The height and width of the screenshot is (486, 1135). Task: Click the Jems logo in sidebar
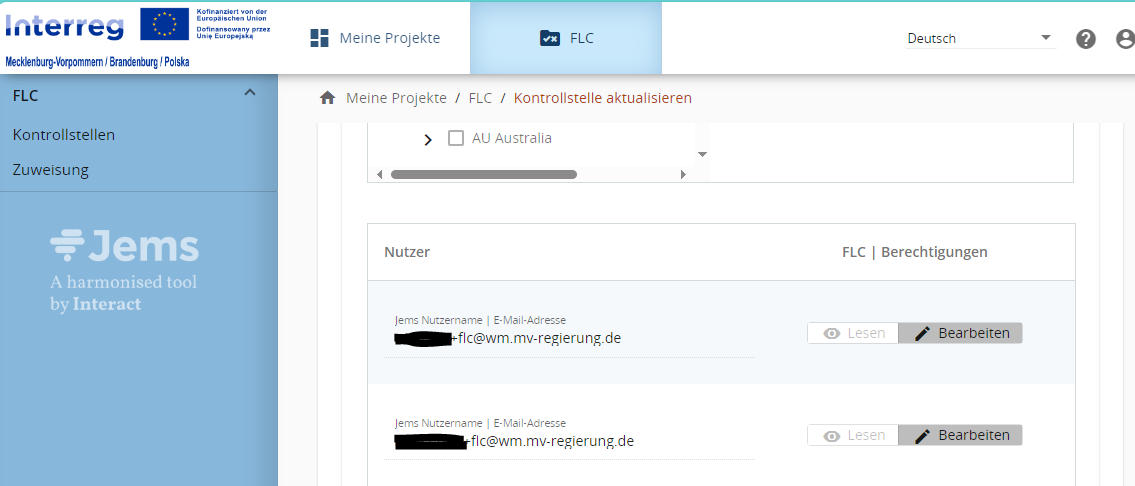124,270
